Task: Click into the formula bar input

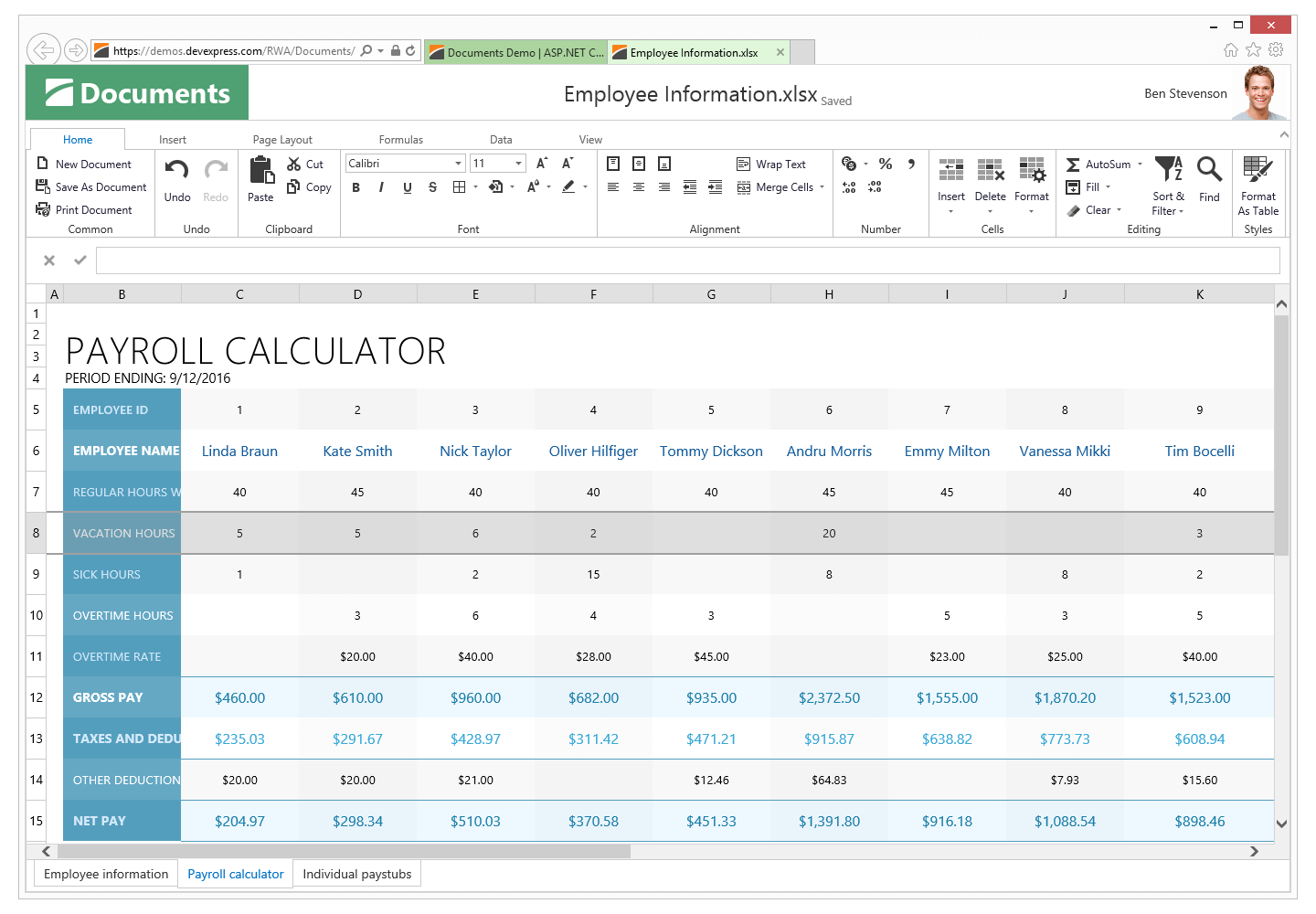Action: (687, 260)
